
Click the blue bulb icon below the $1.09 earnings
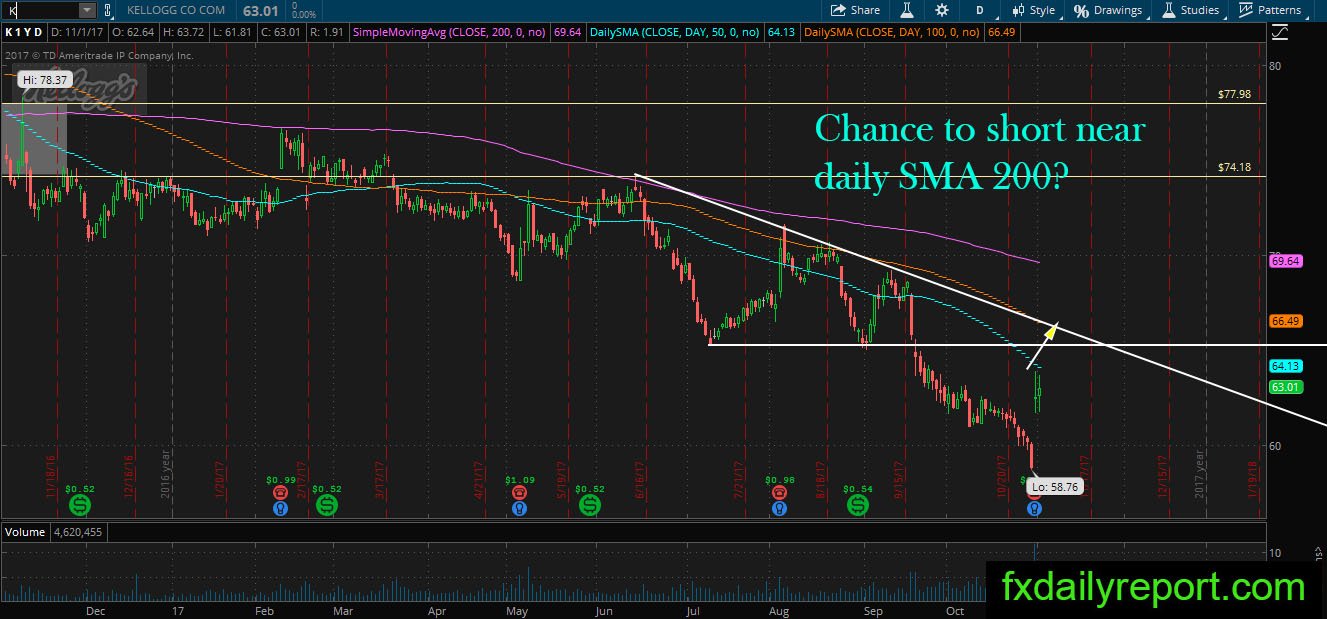519,508
